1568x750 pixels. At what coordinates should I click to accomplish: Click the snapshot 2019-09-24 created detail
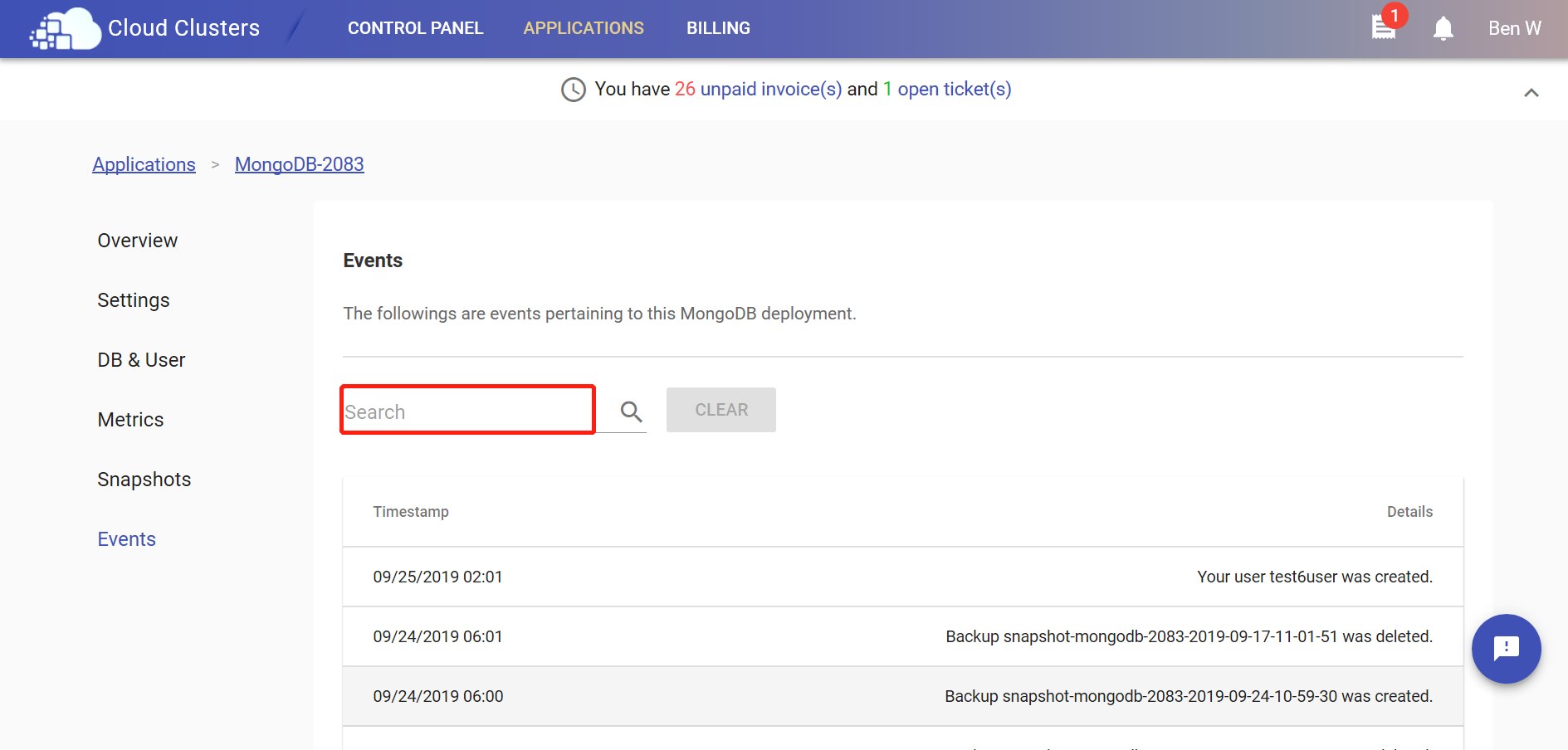(x=1189, y=696)
